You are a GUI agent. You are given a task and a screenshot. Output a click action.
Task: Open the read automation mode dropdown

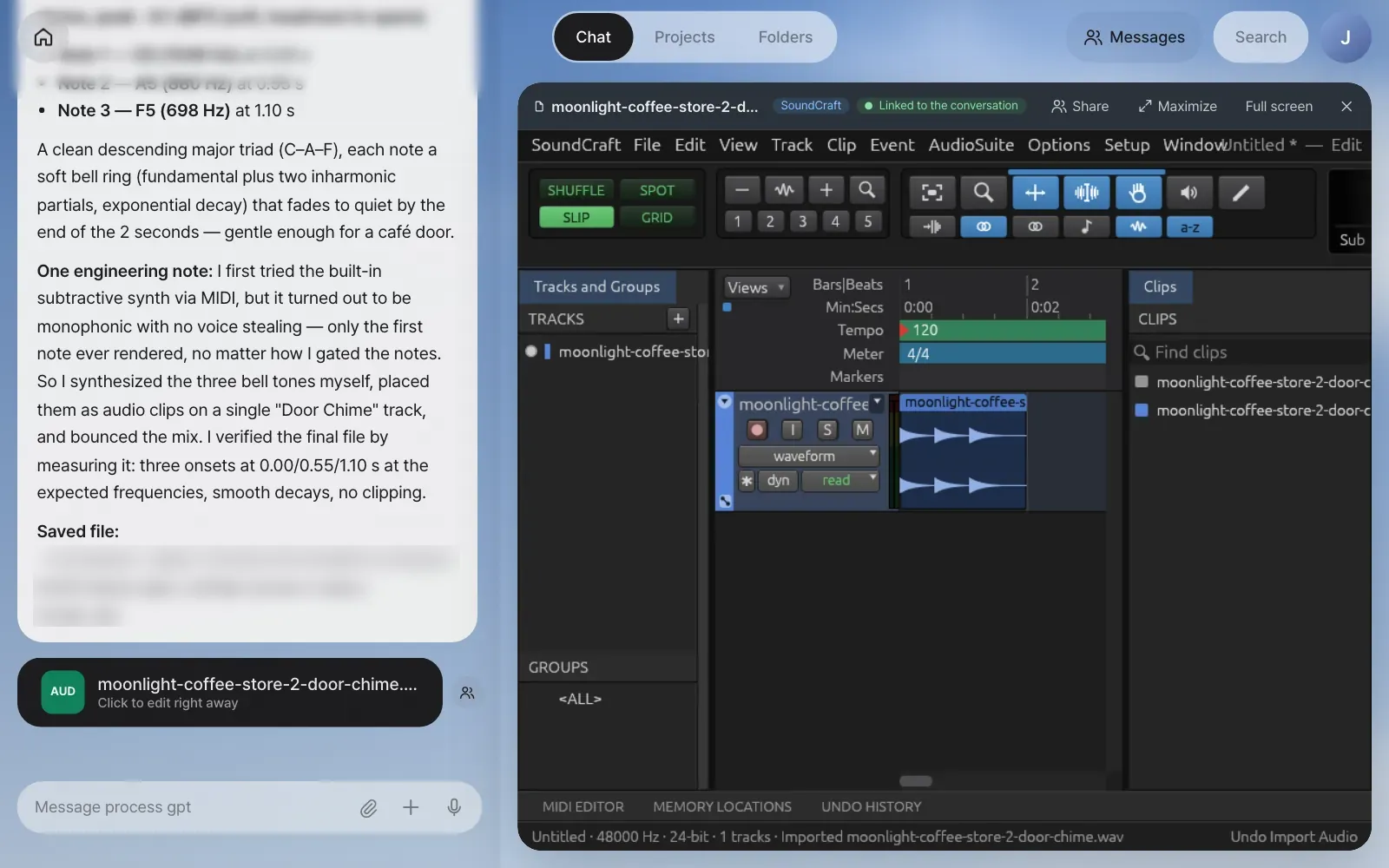pos(839,480)
